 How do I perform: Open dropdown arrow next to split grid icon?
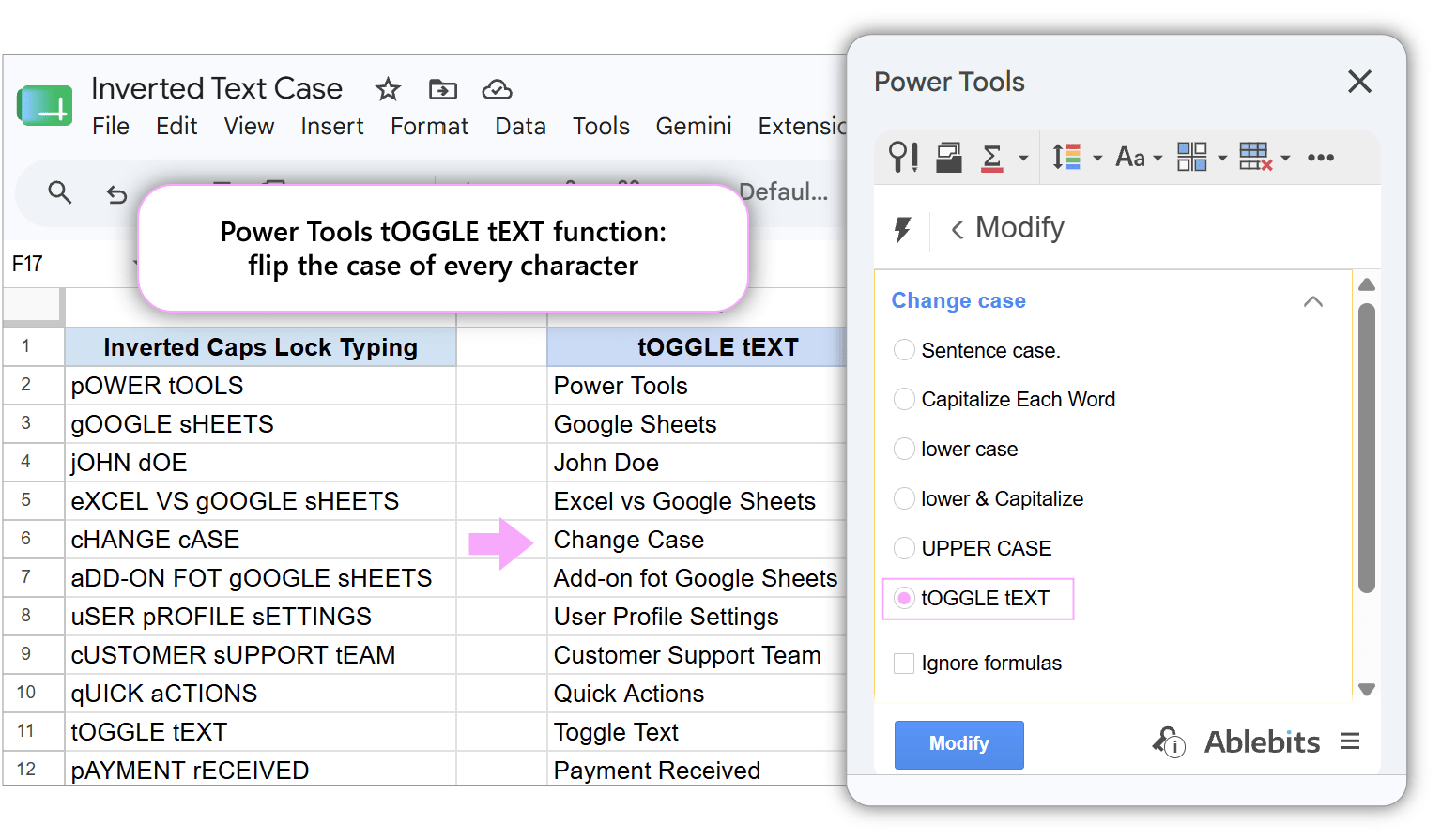[1222, 159]
